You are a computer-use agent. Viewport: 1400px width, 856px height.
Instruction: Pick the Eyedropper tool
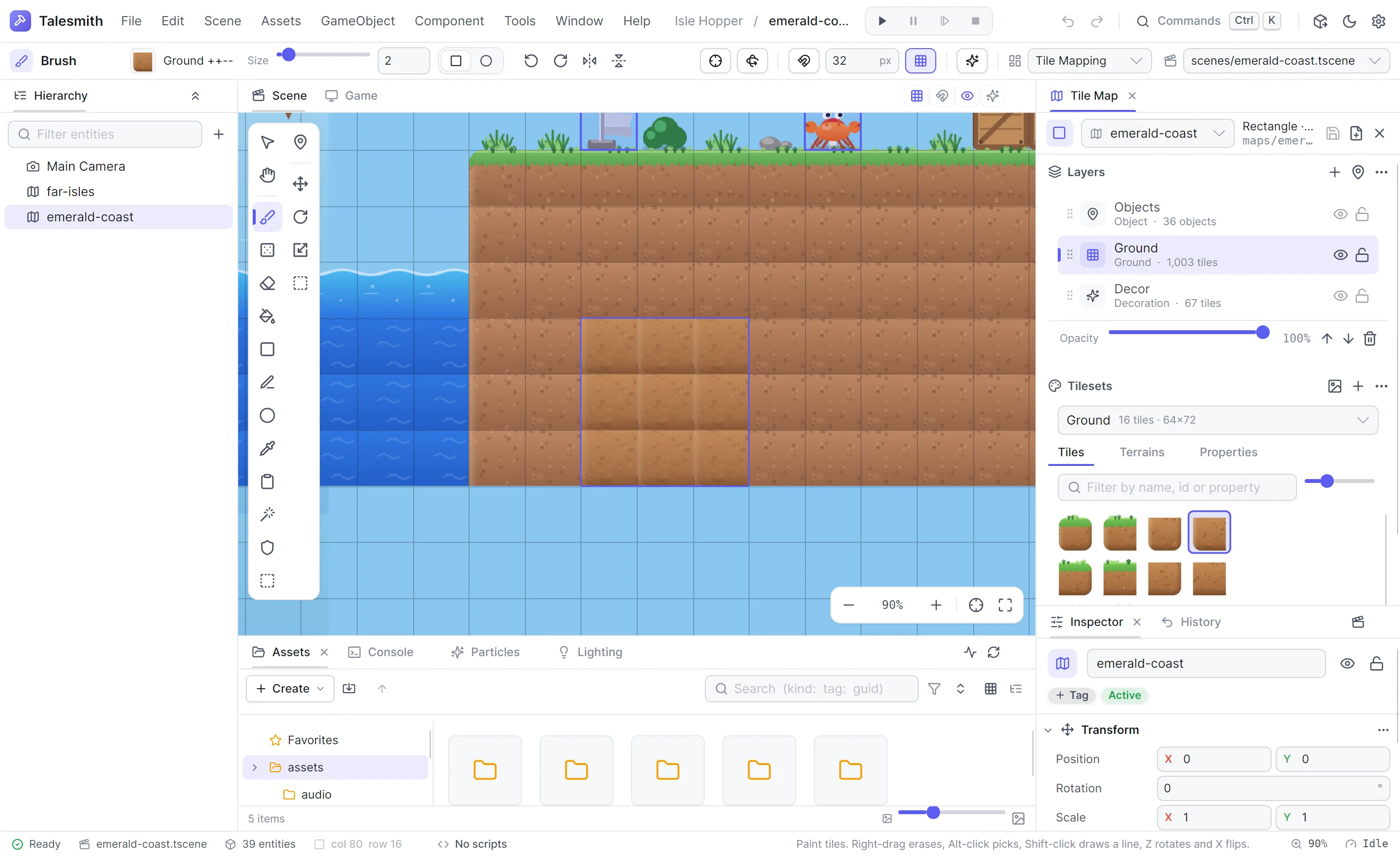[267, 448]
